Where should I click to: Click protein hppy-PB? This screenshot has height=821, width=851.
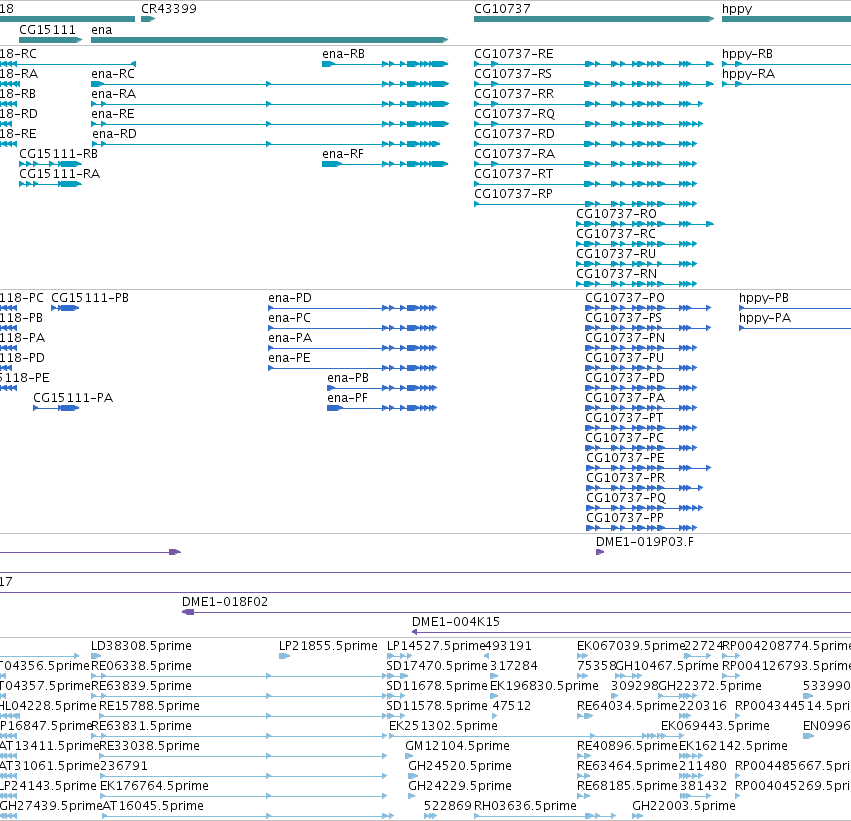coord(795,308)
